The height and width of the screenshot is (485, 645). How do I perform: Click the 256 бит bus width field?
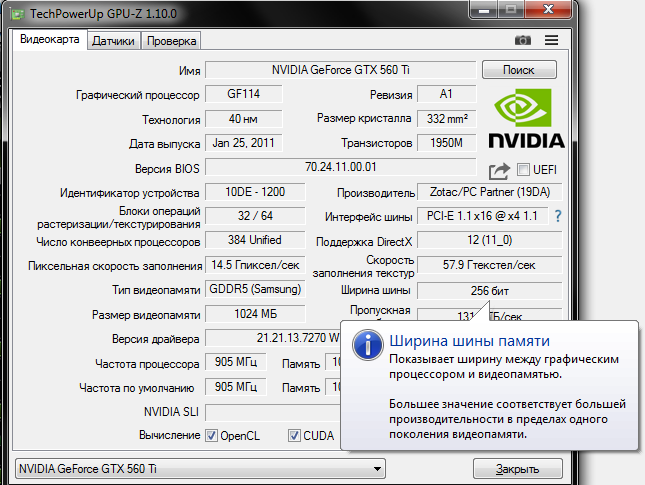(x=490, y=291)
